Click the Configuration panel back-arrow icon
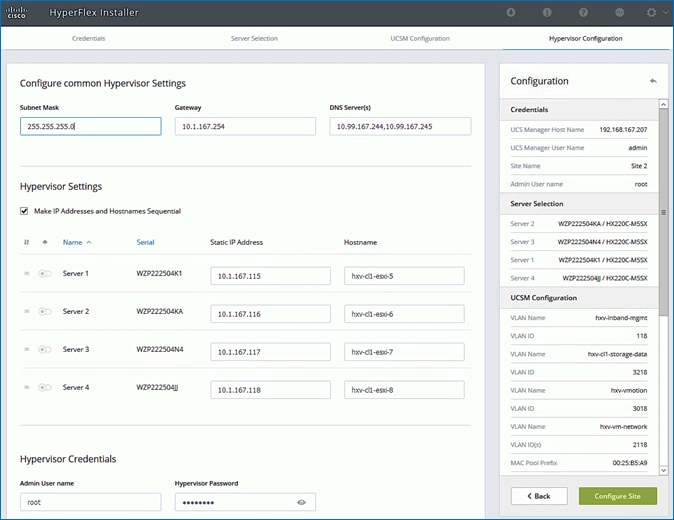674x520 pixels. click(653, 81)
